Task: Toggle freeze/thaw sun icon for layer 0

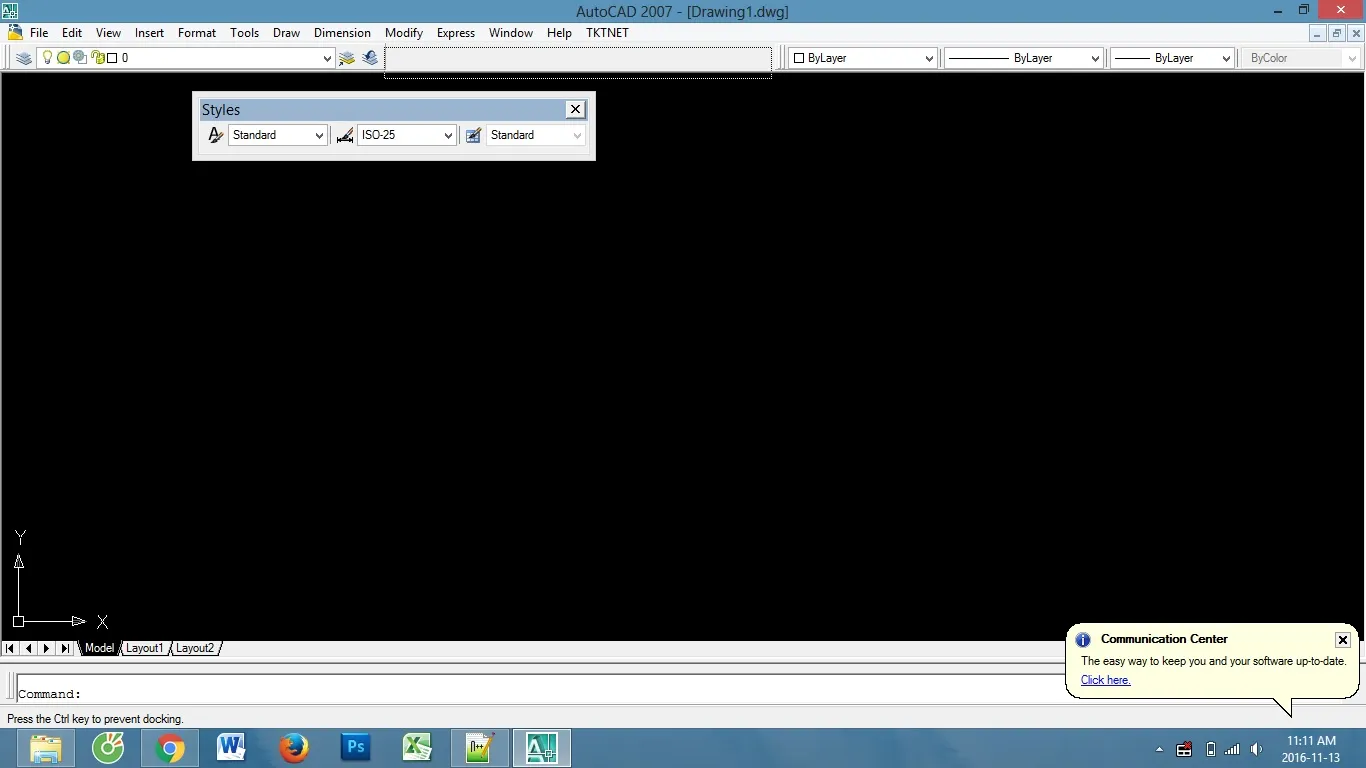Action: [x=63, y=58]
